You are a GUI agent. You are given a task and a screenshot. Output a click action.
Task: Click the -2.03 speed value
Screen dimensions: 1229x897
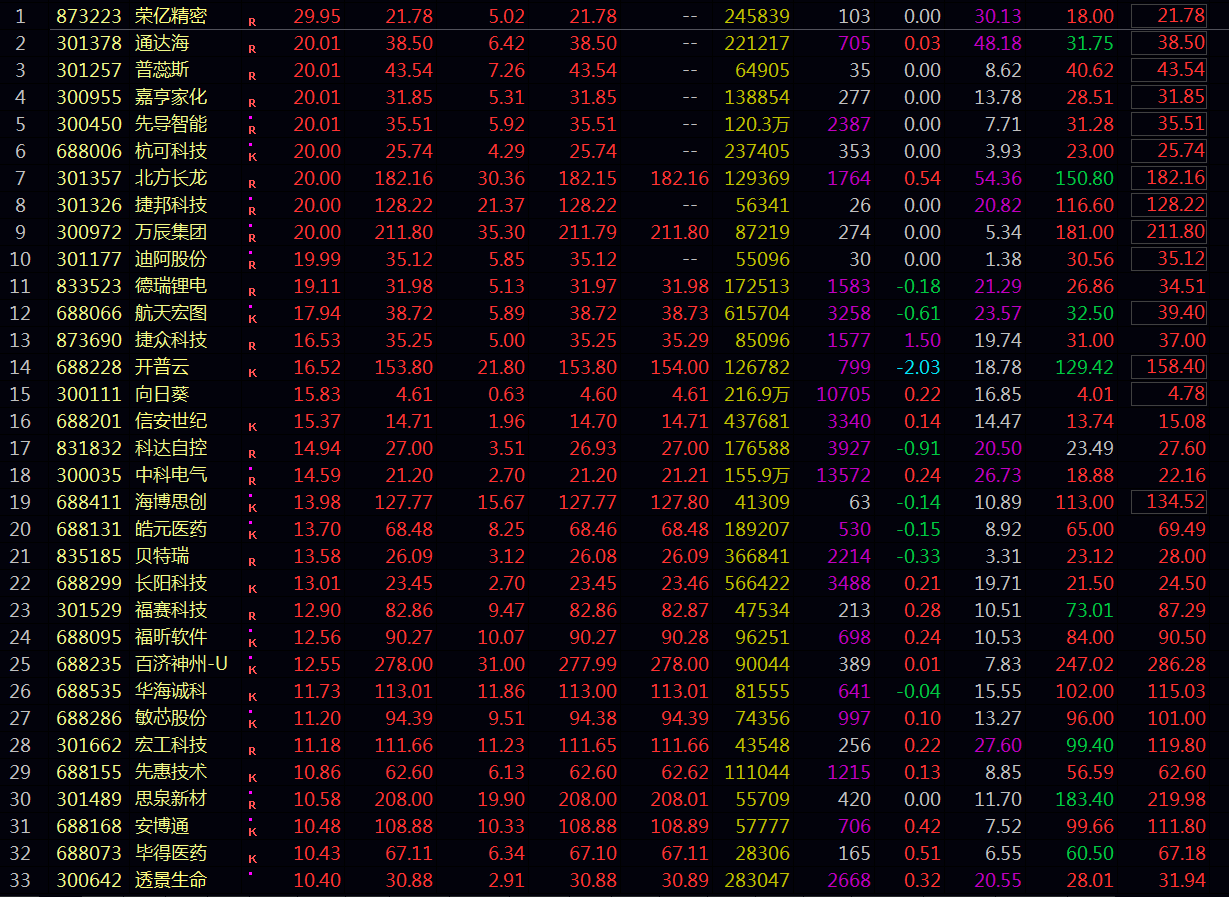point(918,367)
